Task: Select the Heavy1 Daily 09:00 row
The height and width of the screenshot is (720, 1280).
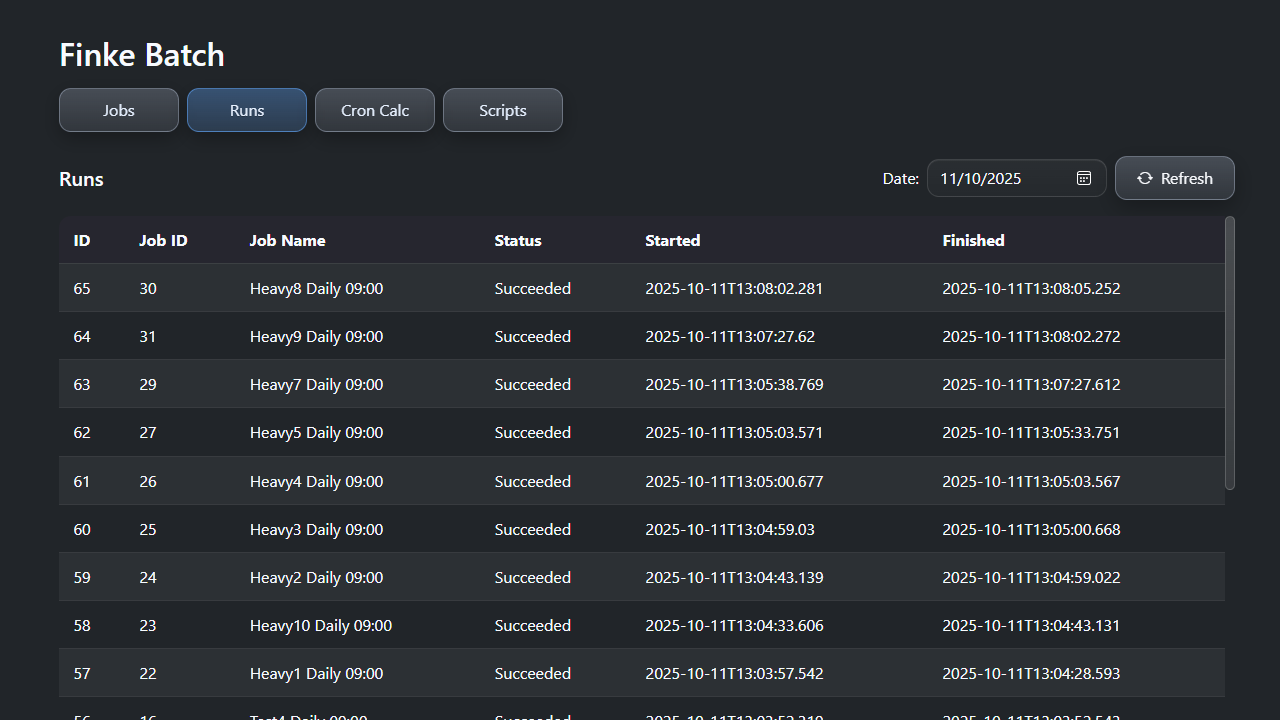Action: pyautogui.click(x=316, y=674)
